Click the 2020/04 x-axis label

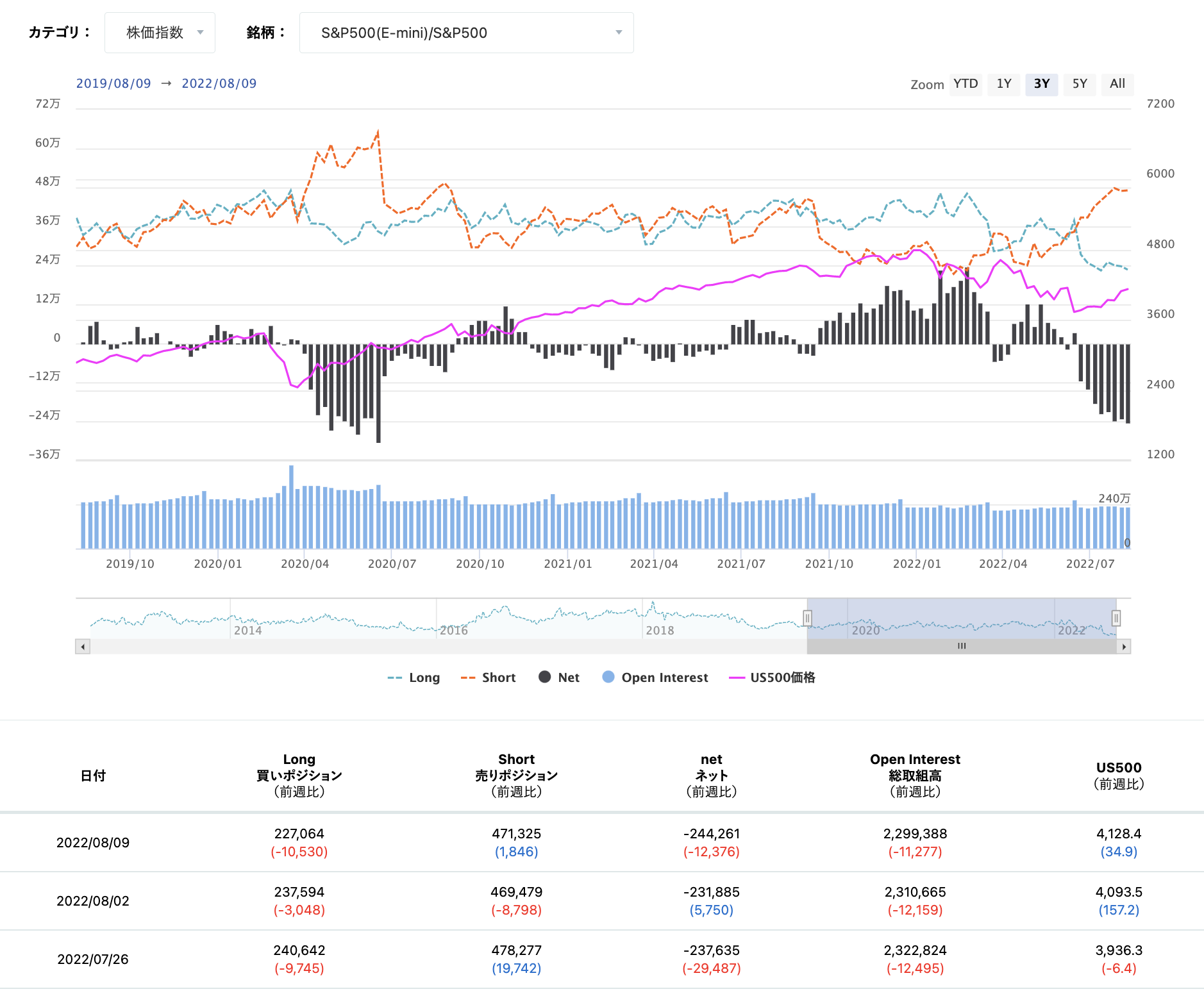(305, 564)
